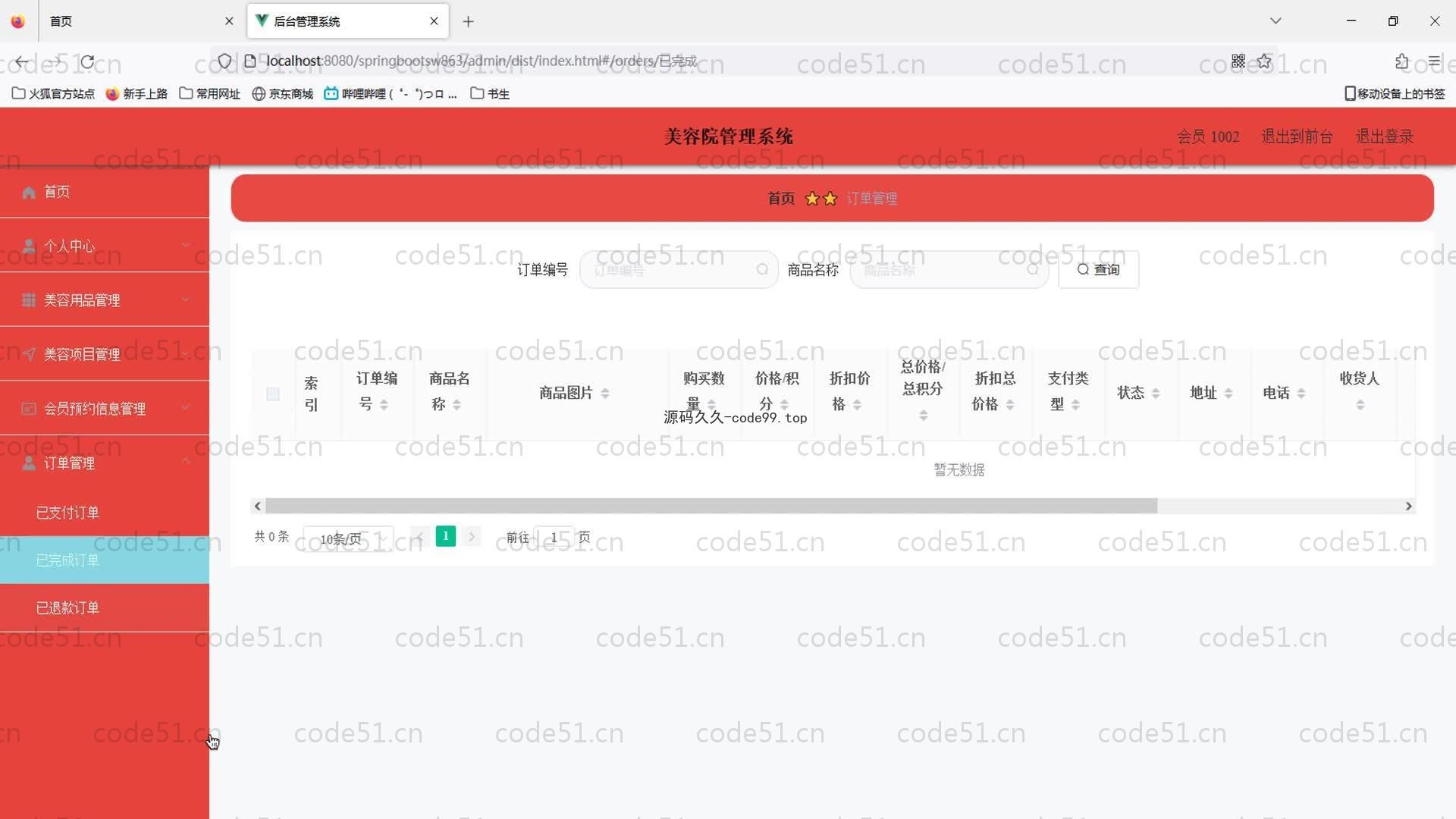Open a new tab with plus icon
Viewport: 1456px width, 819px height.
point(468,21)
